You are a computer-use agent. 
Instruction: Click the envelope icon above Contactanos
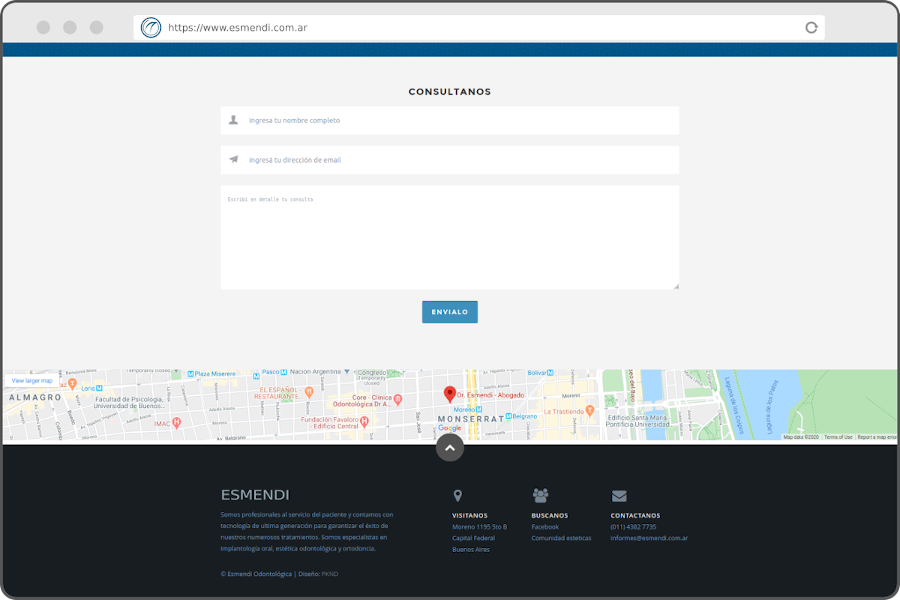click(619, 495)
